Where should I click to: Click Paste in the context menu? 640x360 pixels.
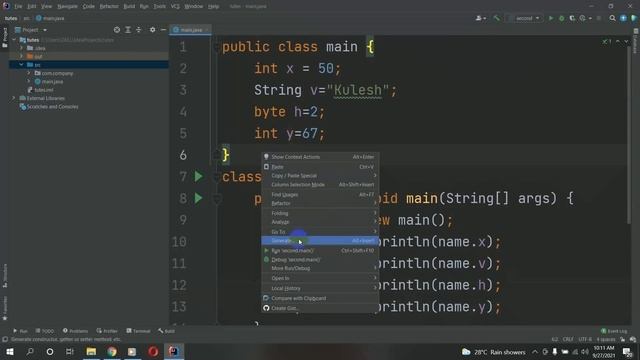tap(320, 167)
